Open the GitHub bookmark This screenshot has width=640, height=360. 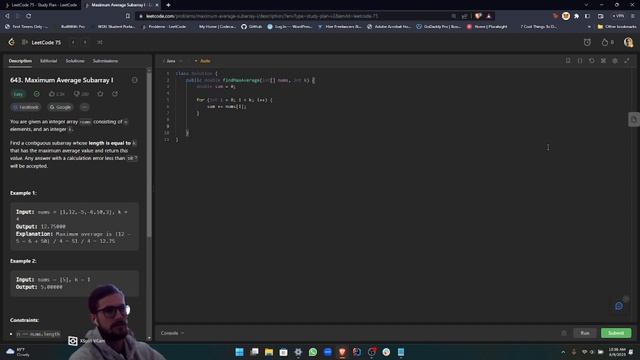click(251, 27)
